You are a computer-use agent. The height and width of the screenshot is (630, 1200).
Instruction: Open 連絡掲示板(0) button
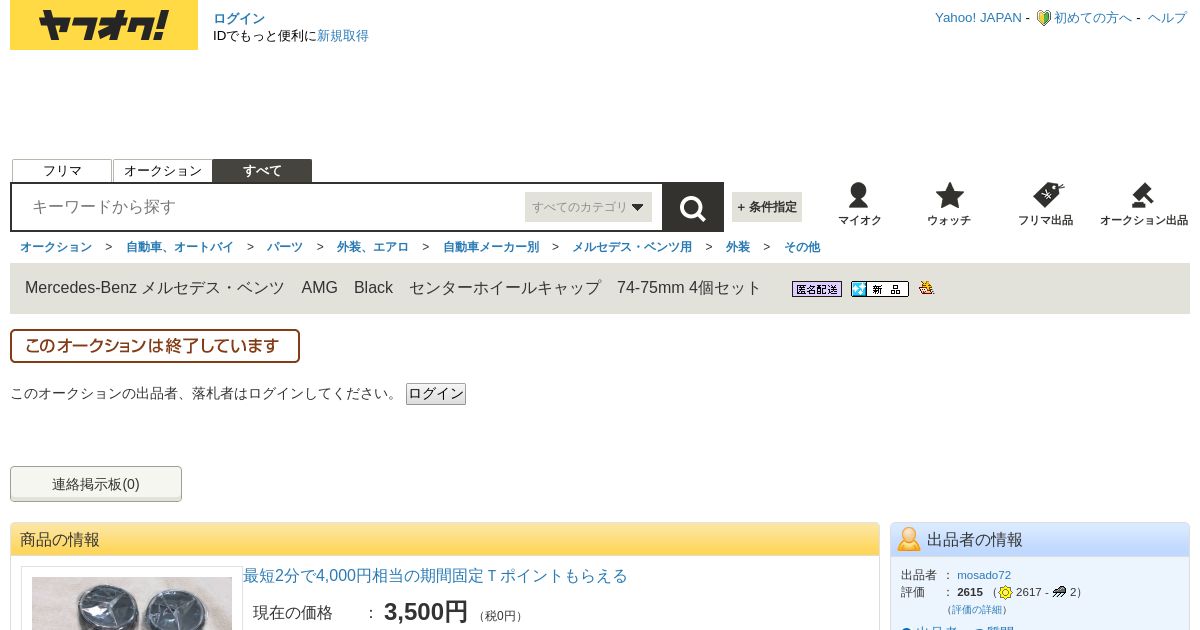pyautogui.click(x=96, y=484)
